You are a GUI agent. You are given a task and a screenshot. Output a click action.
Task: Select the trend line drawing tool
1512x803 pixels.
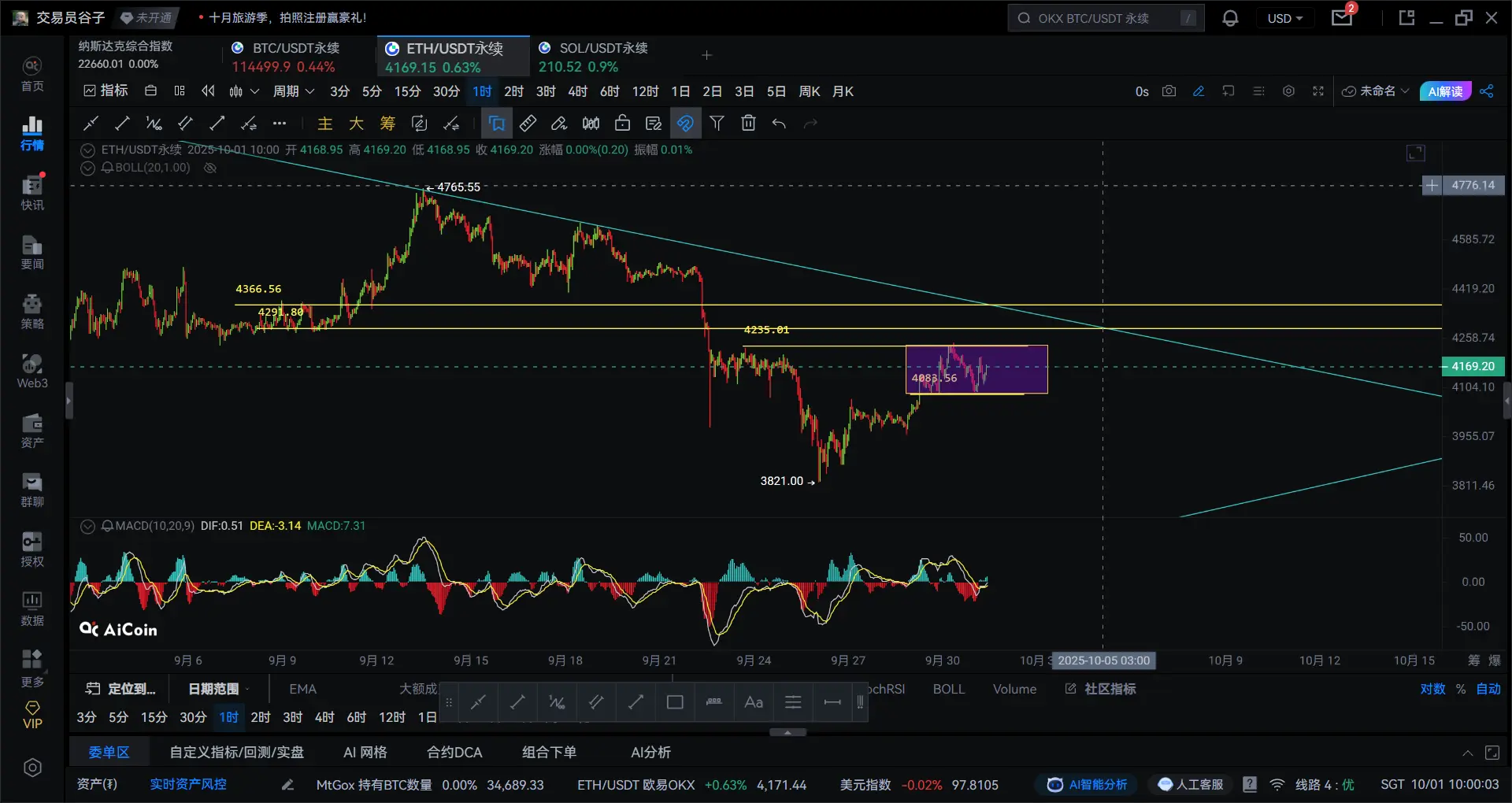[122, 123]
